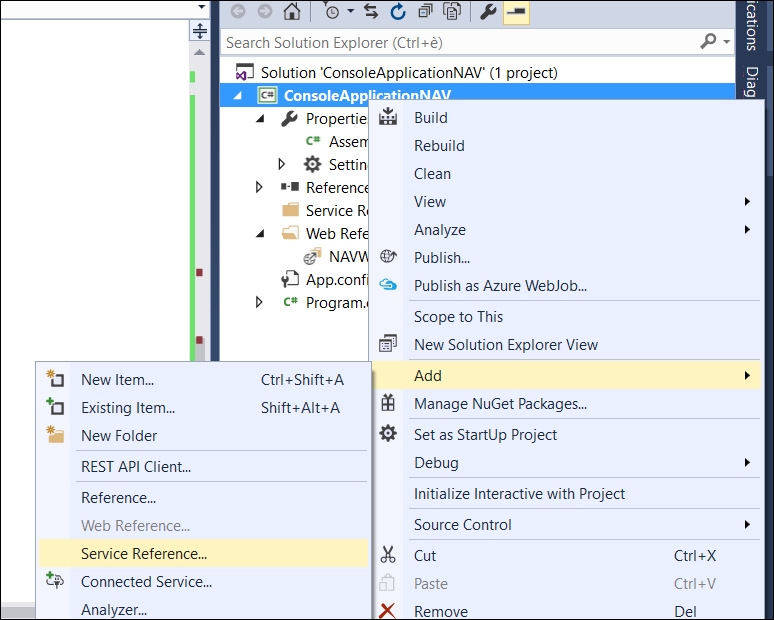This screenshot has width=774, height=620.
Task: Expand the References tree node
Action: pos(259,187)
